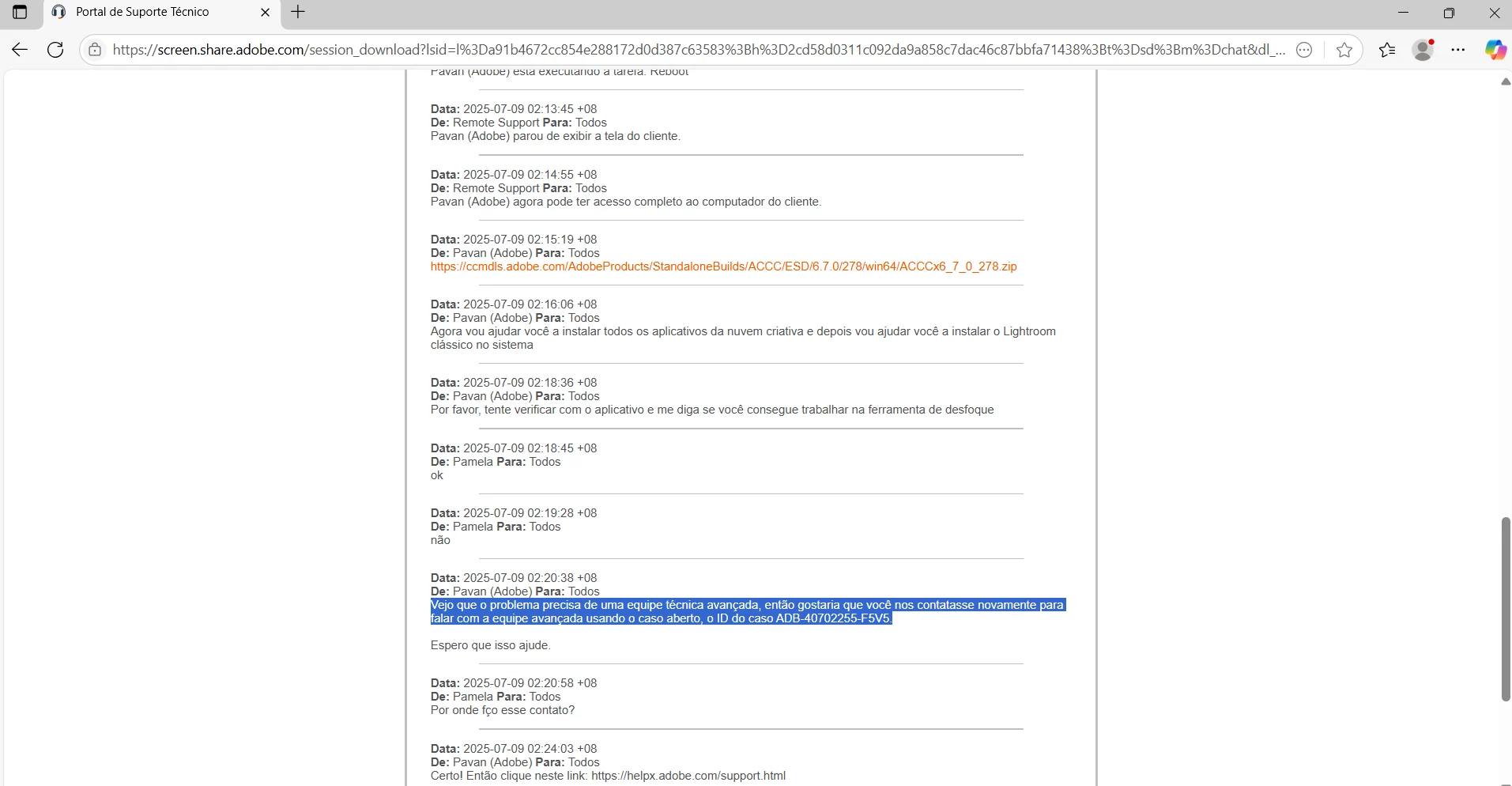View site information lock icon
1512x786 pixels.
pos(95,50)
